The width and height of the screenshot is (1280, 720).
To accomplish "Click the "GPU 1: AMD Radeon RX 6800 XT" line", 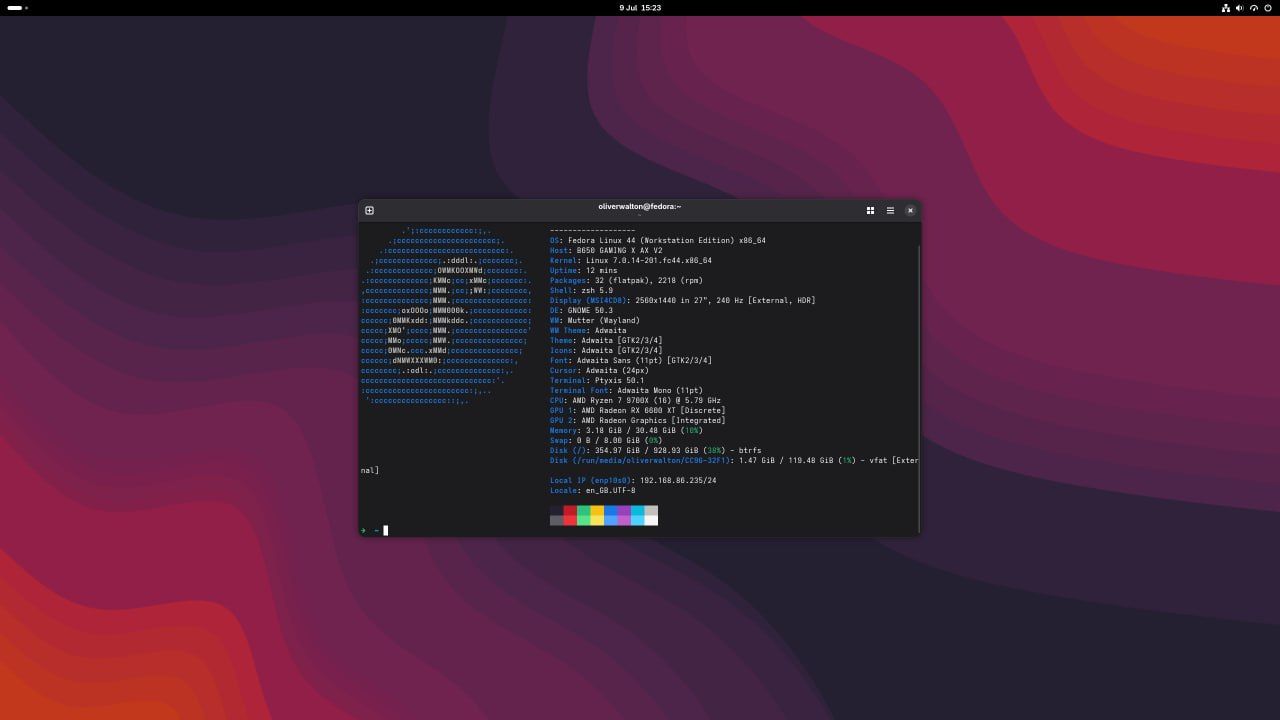I will 638,410.
